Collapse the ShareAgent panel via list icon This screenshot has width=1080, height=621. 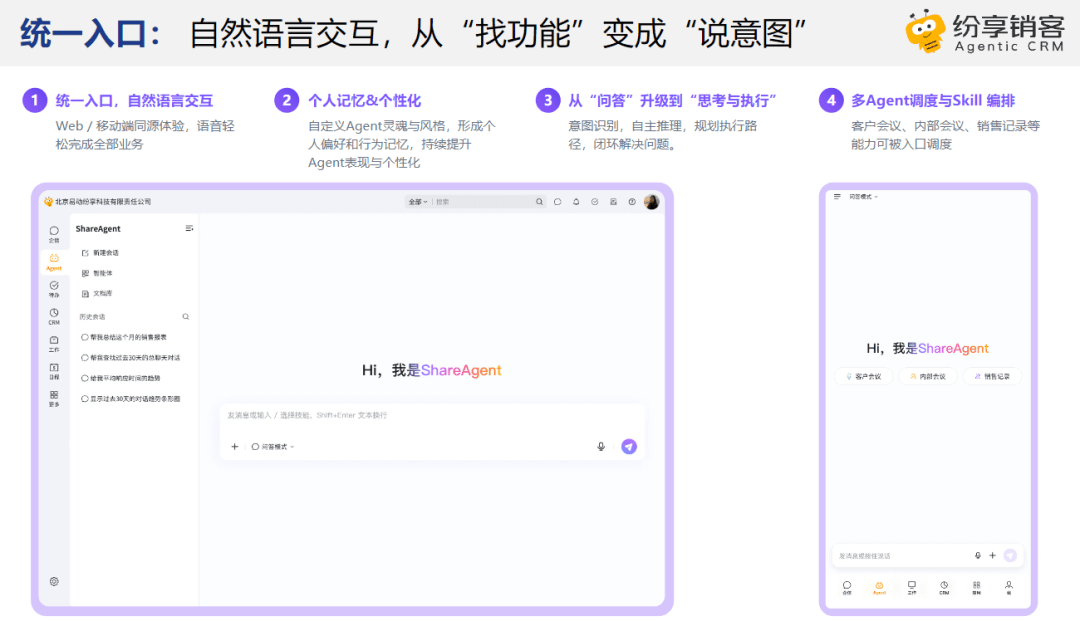(x=189, y=228)
